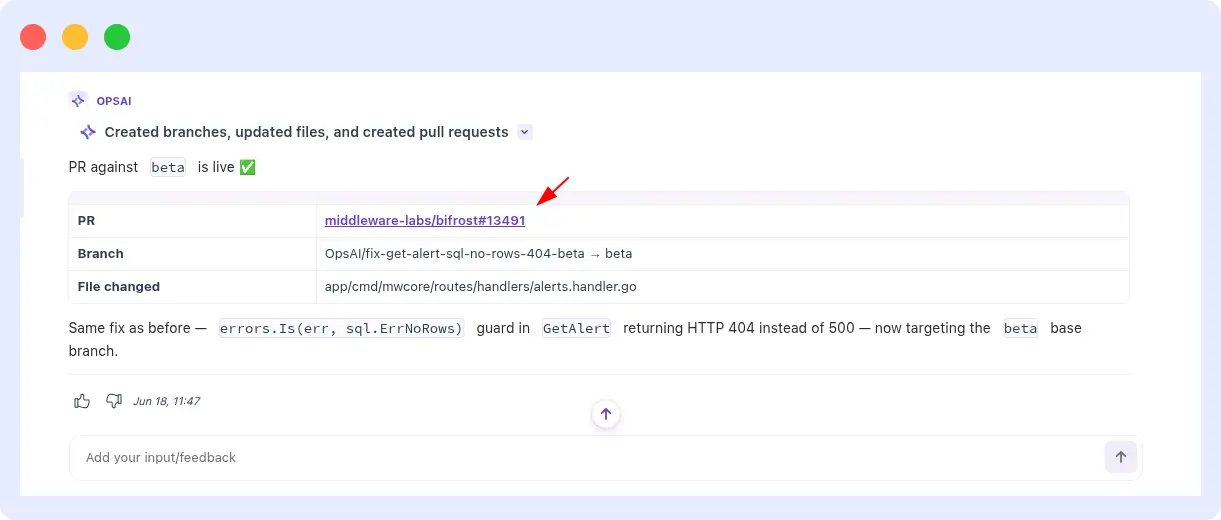Open the middleware-labs/bifrost#13491 PR link
The width and height of the screenshot is (1221, 520).
click(425, 221)
